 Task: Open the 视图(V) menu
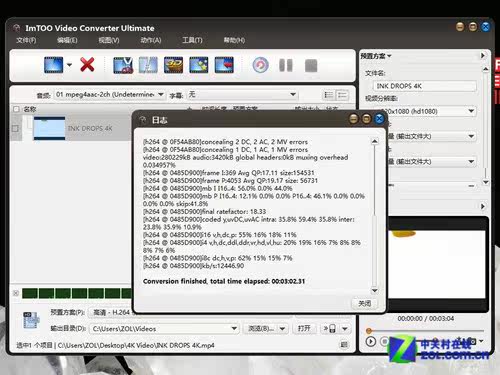109,40
